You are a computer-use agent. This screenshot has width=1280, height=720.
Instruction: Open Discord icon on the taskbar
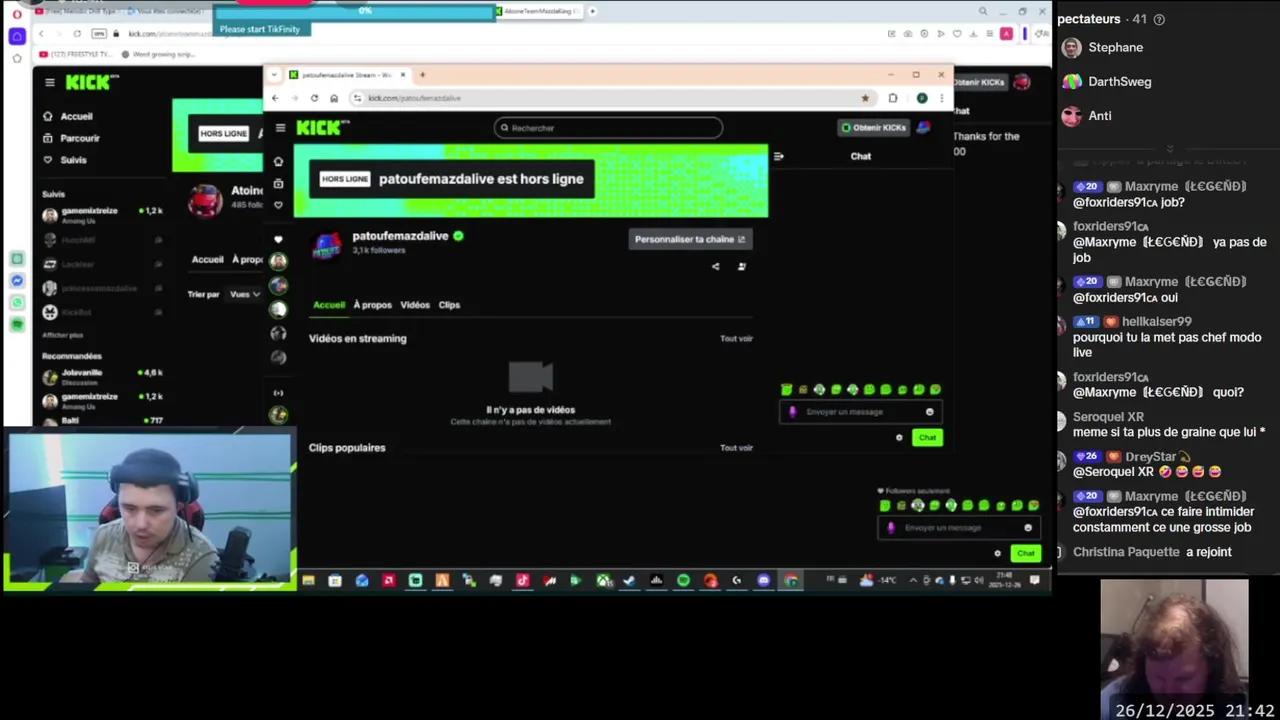[x=764, y=581]
